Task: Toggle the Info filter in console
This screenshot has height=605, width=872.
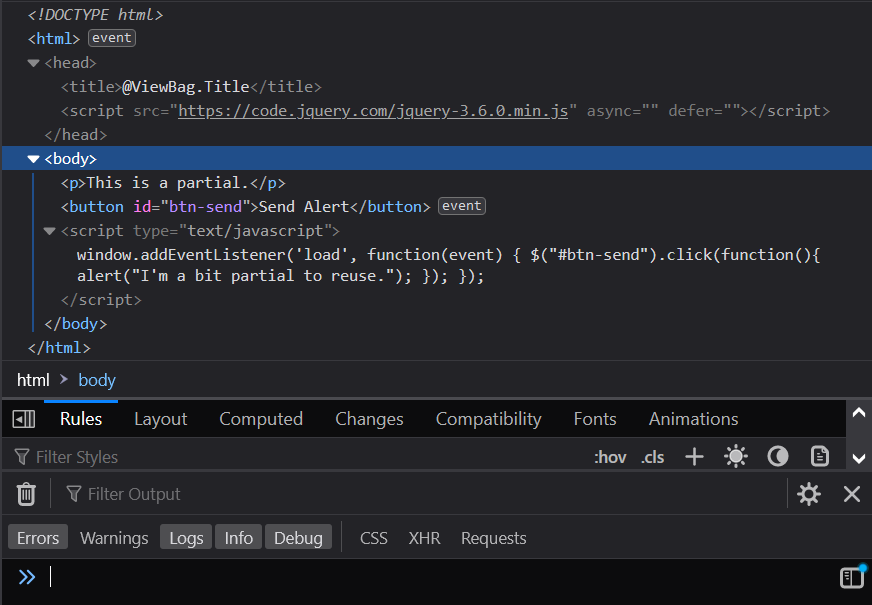Action: click(x=239, y=538)
